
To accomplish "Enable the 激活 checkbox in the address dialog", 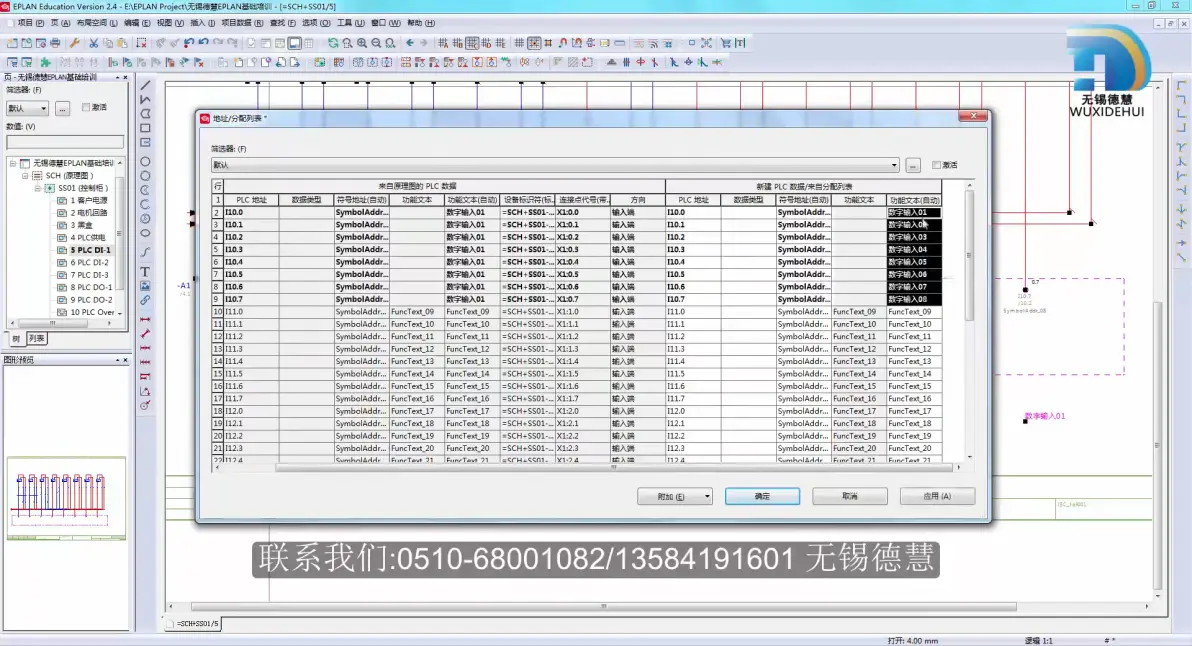I will [937, 165].
